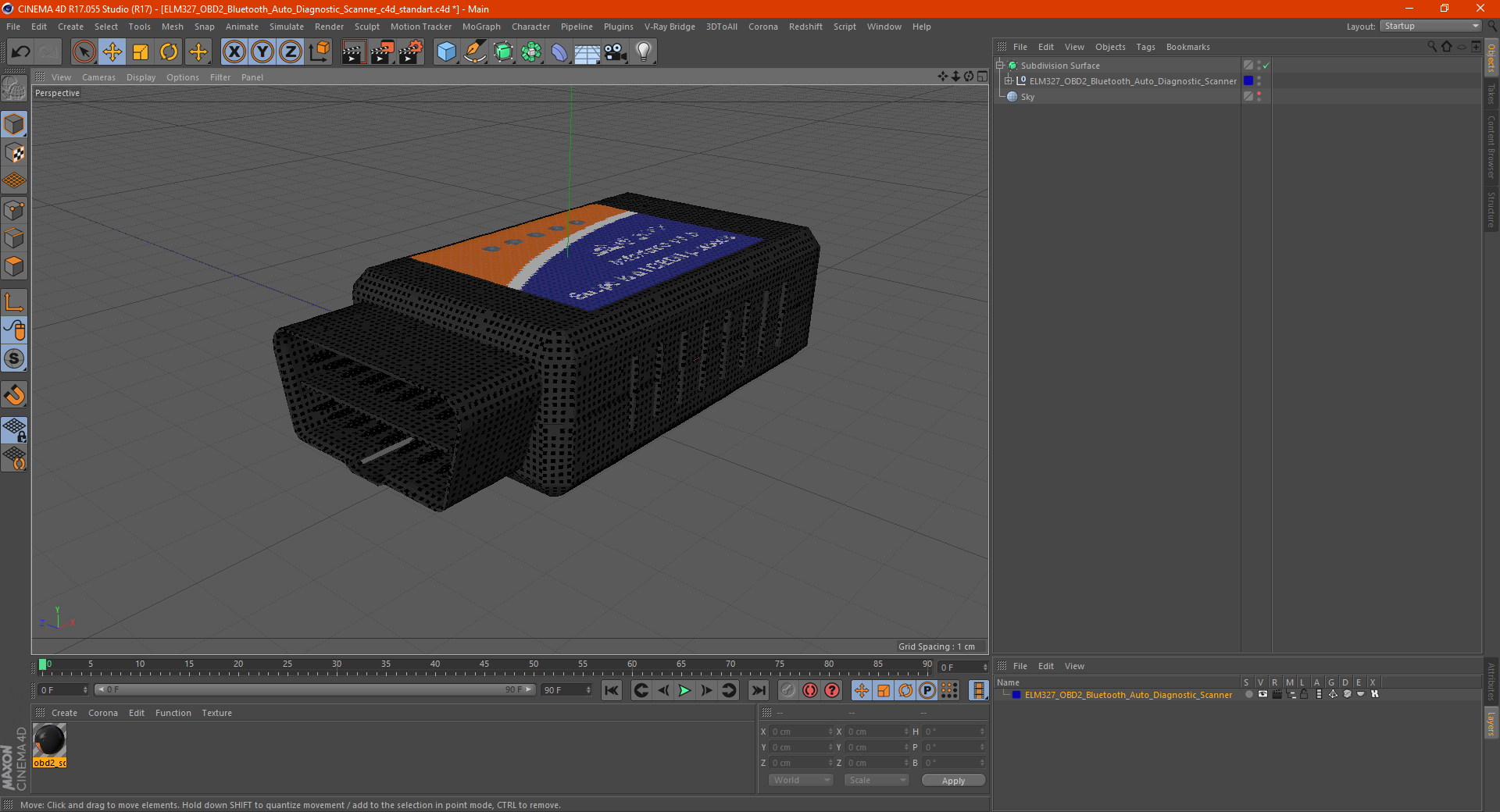
Task: Expand the ELM327 scanner object
Action: pos(1009,81)
